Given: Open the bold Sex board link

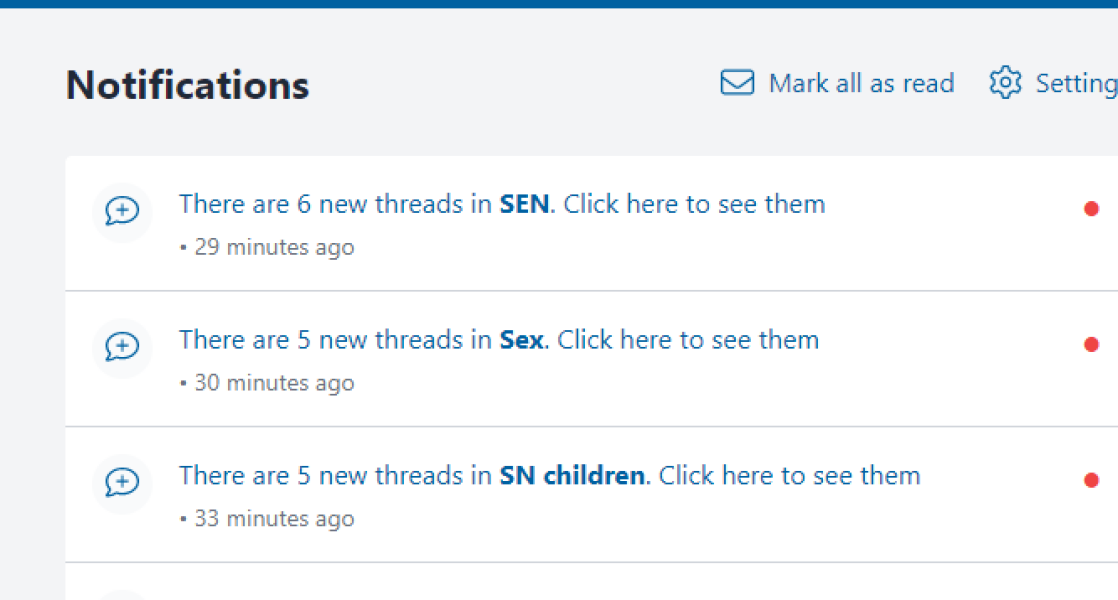Looking at the screenshot, I should 521,340.
